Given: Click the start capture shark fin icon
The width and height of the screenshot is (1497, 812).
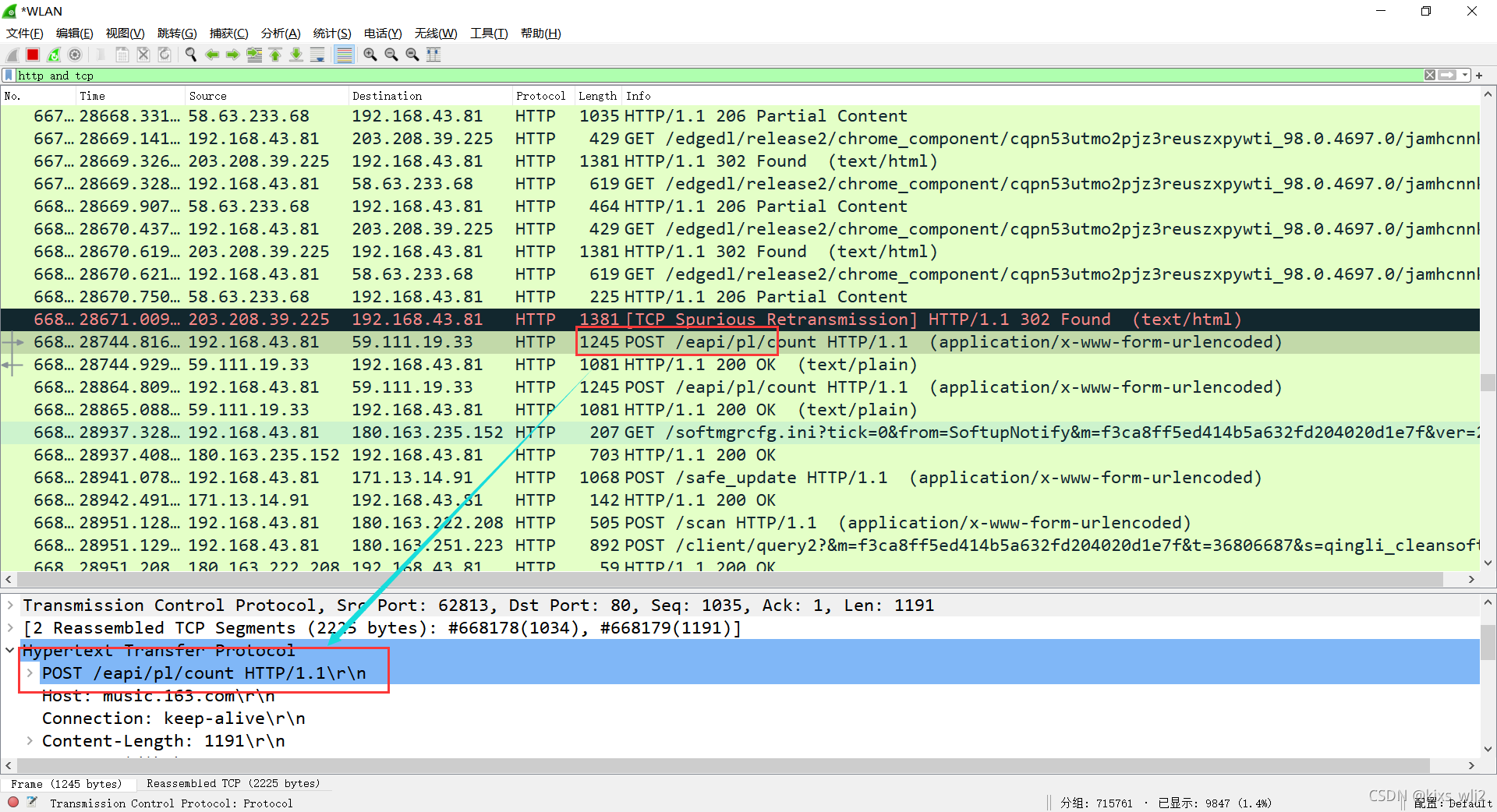Looking at the screenshot, I should coord(12,55).
